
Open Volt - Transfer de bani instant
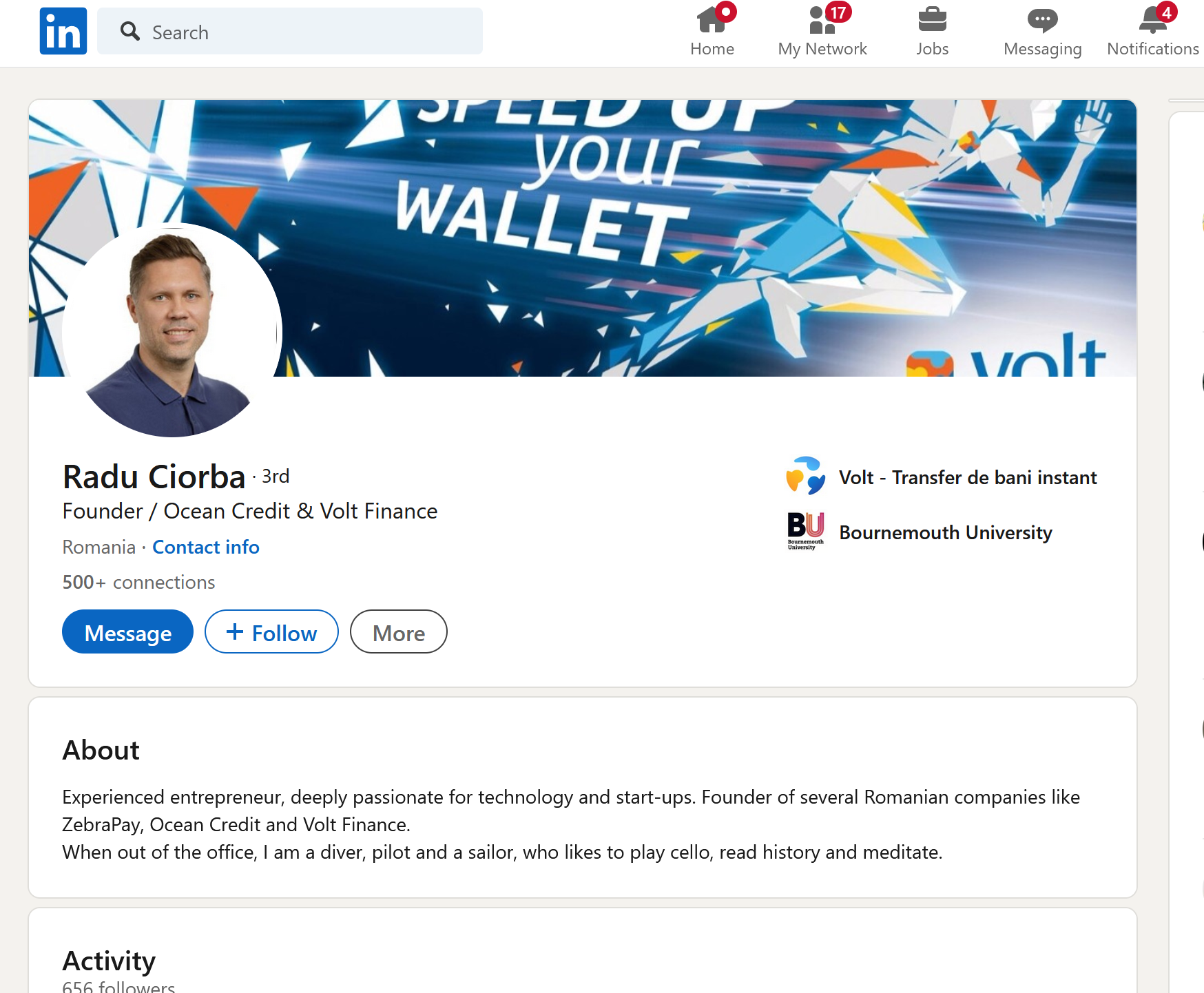click(968, 477)
